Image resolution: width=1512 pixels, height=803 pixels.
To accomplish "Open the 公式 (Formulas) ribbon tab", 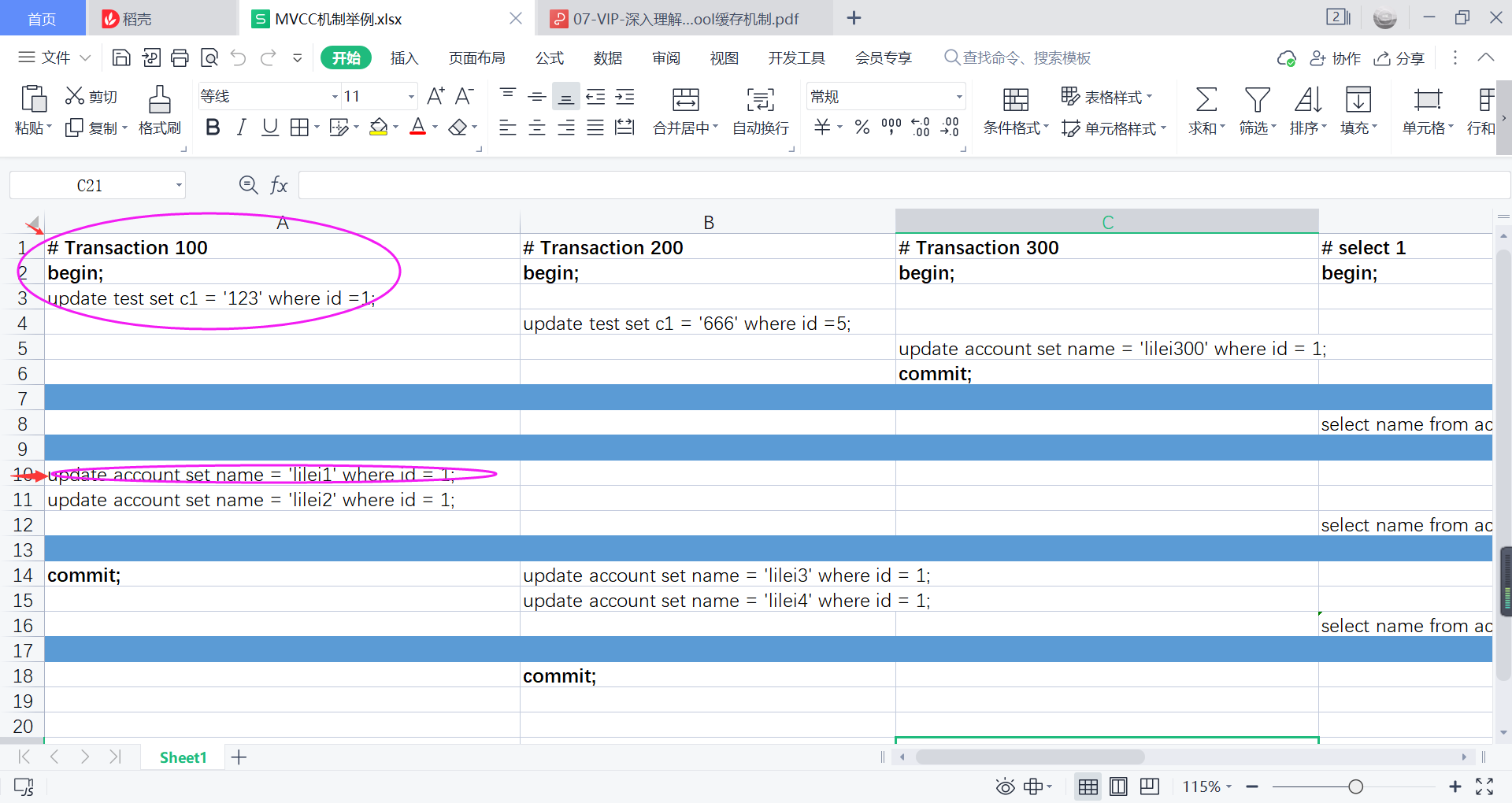I will 550,58.
